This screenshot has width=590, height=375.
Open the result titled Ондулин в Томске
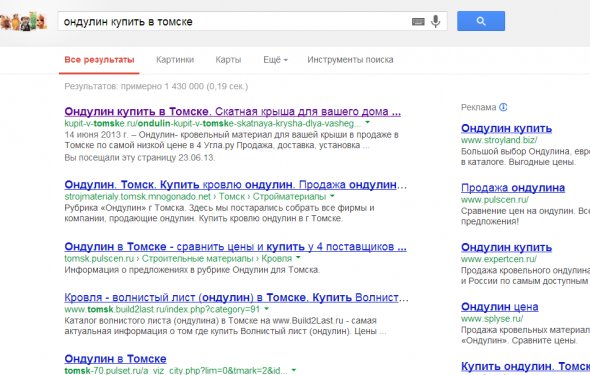[x=116, y=359]
